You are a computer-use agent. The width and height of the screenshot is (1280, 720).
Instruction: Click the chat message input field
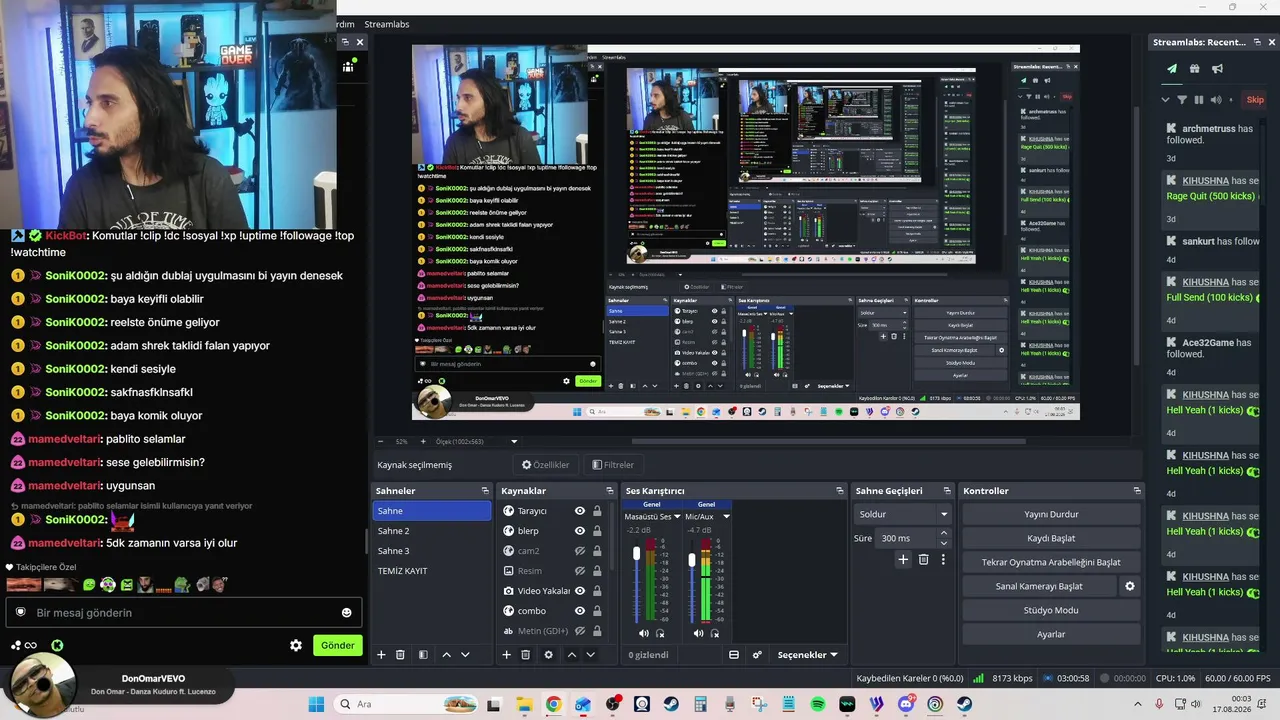coord(185,613)
